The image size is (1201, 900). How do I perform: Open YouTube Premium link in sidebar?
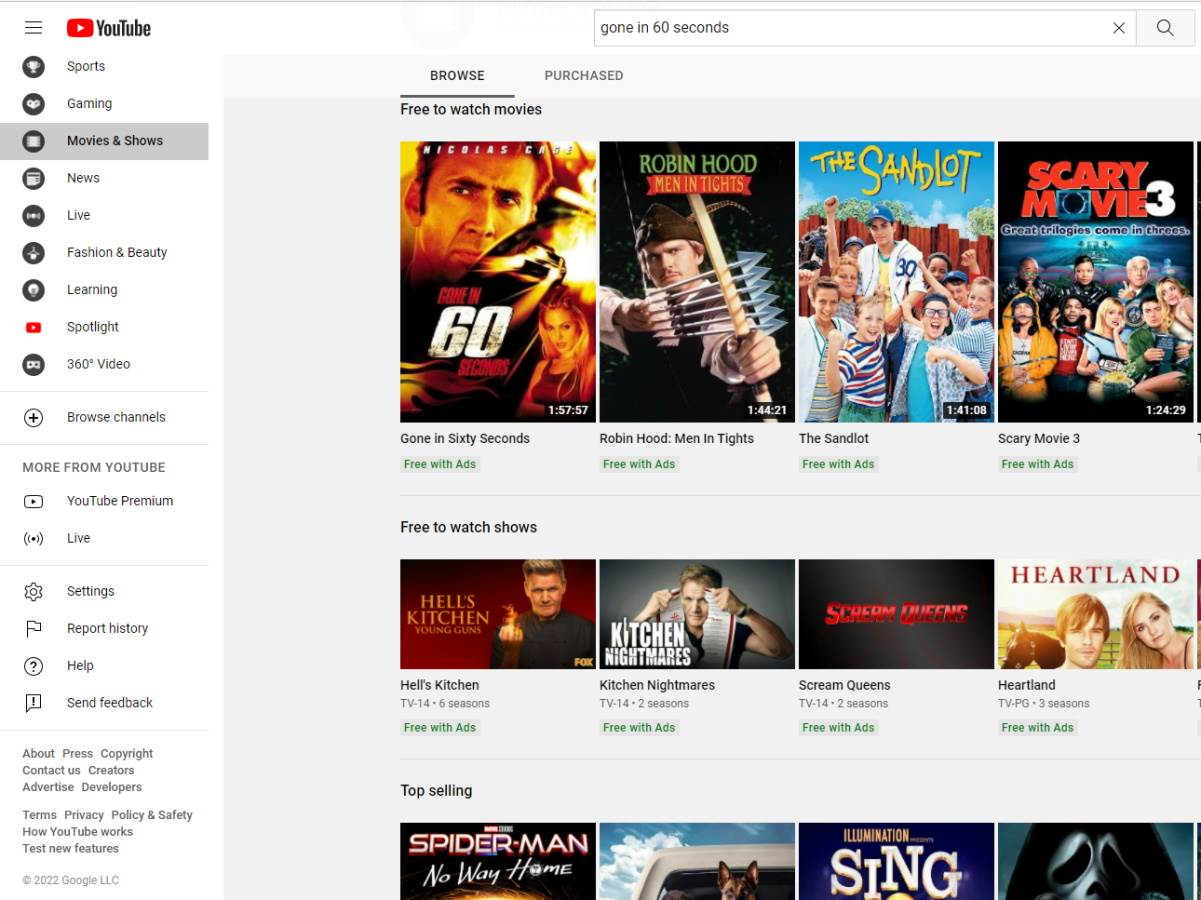[x=119, y=501]
